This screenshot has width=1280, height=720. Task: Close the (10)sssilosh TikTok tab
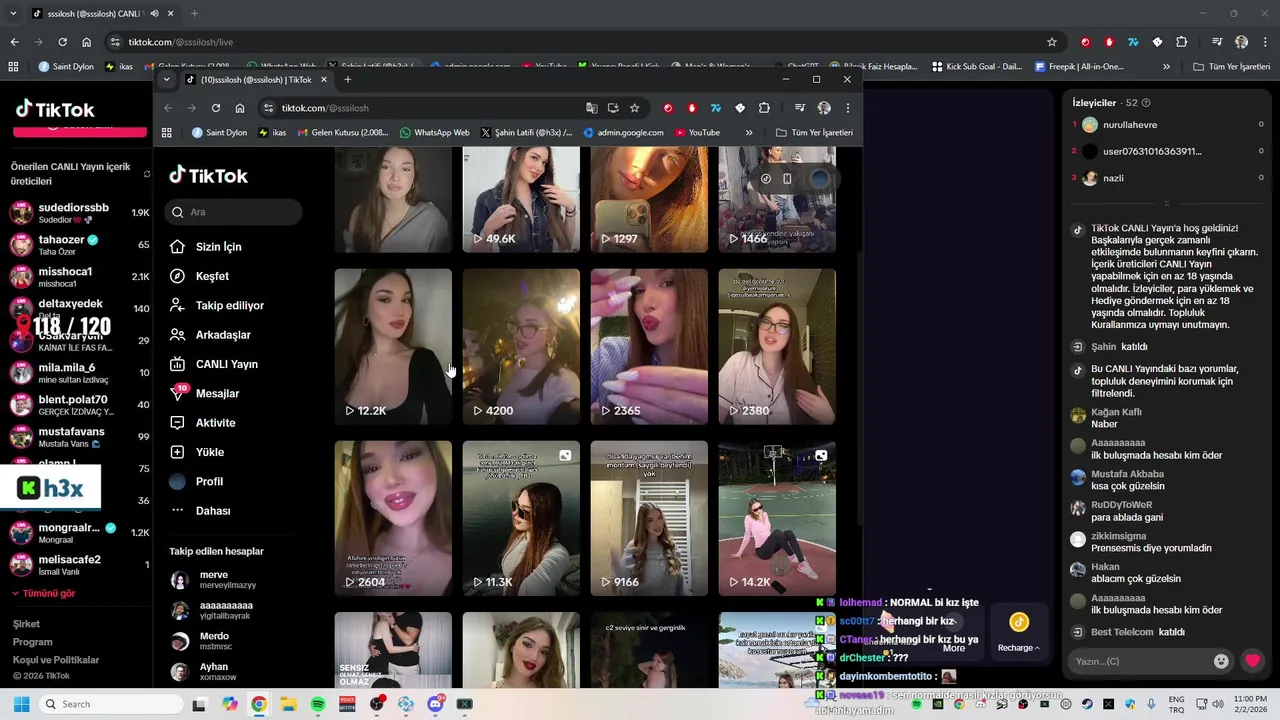click(324, 80)
